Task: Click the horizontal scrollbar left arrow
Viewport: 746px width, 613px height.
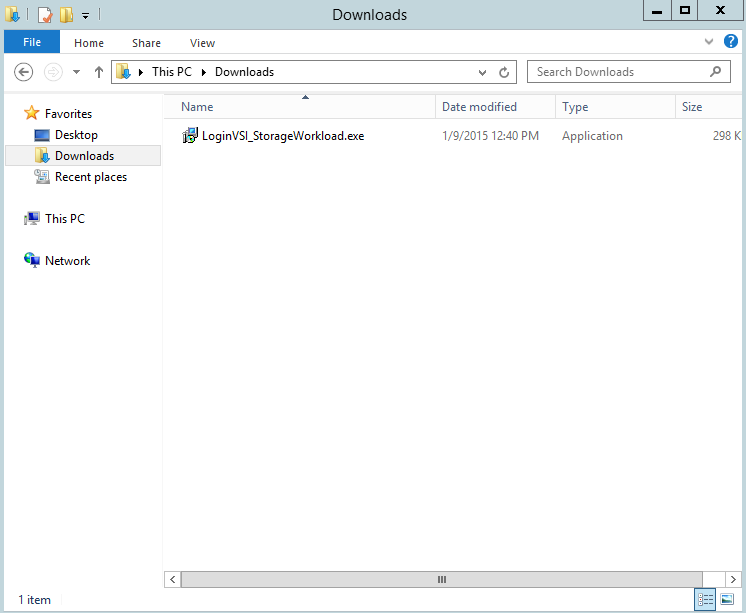Action: [x=173, y=579]
